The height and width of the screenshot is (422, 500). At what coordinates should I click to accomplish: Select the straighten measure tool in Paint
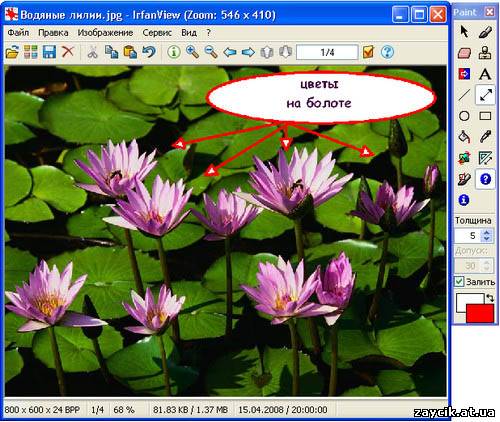coord(485,158)
